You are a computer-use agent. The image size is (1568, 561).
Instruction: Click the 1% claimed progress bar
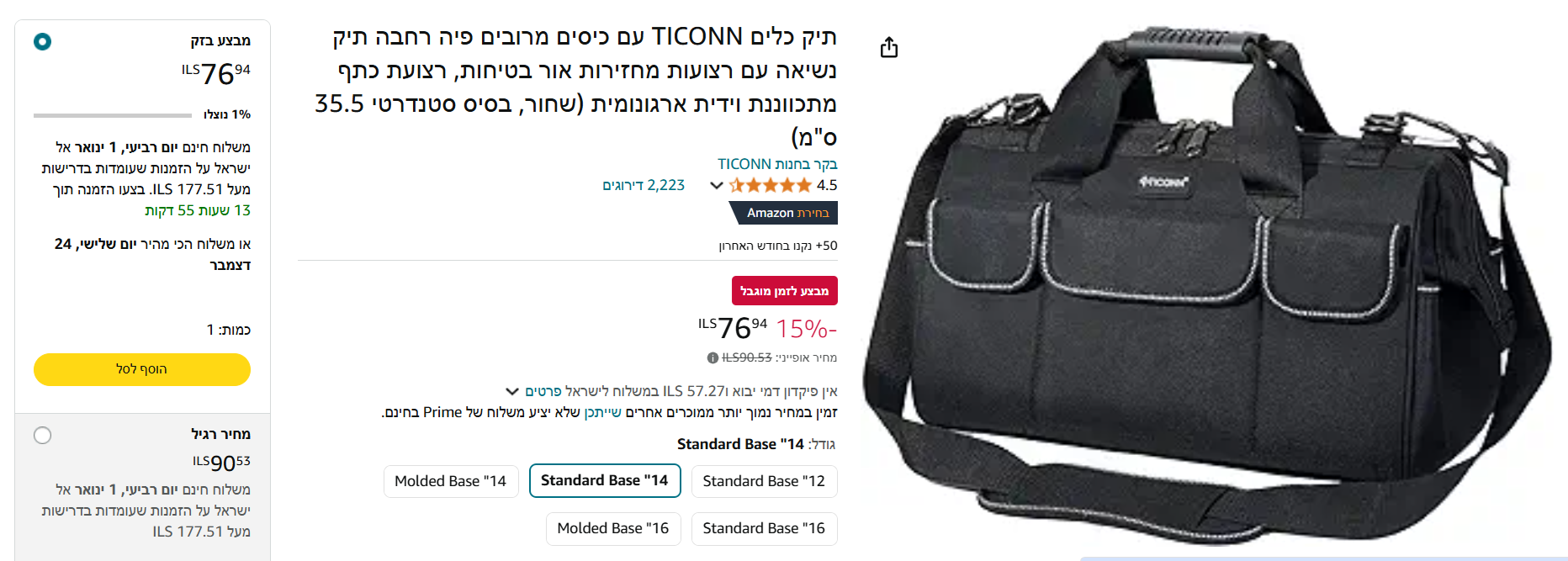point(113,115)
